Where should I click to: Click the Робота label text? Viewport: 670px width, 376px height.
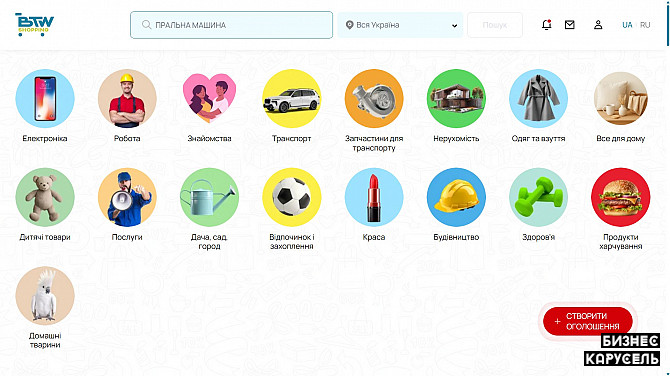tap(127, 138)
